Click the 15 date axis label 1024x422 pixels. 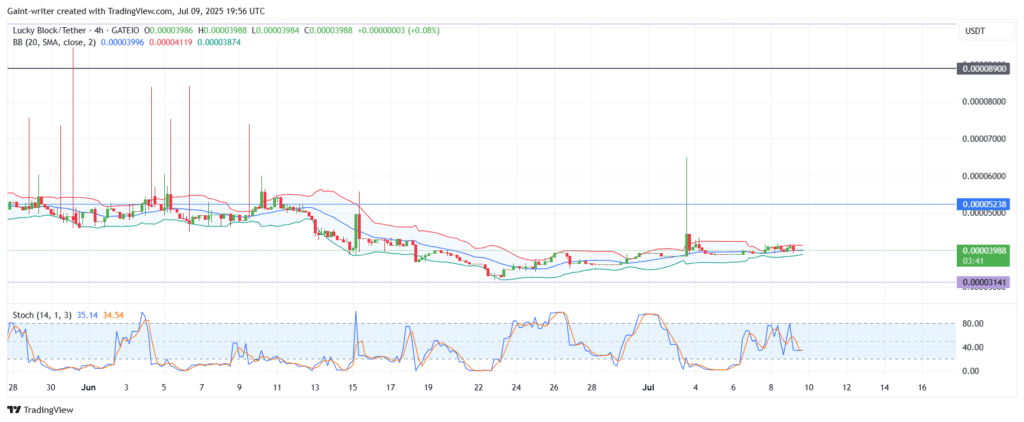click(353, 387)
